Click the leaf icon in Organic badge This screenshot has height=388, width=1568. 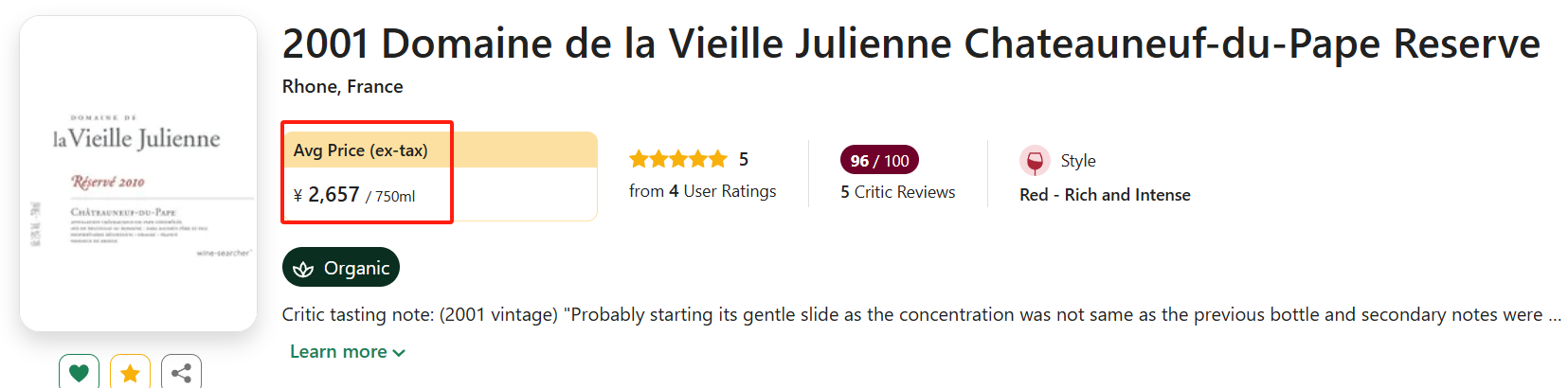point(303,269)
